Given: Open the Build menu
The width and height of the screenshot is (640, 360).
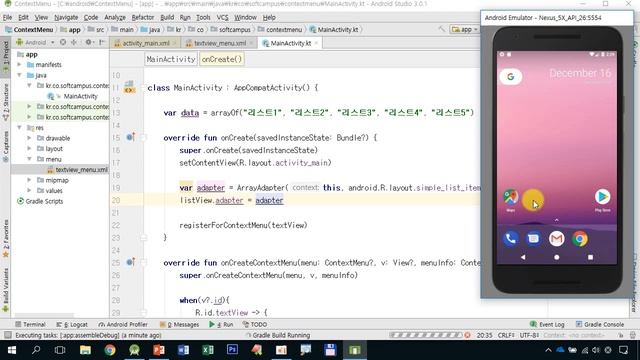Looking at the screenshot, I should tap(167, 17).
